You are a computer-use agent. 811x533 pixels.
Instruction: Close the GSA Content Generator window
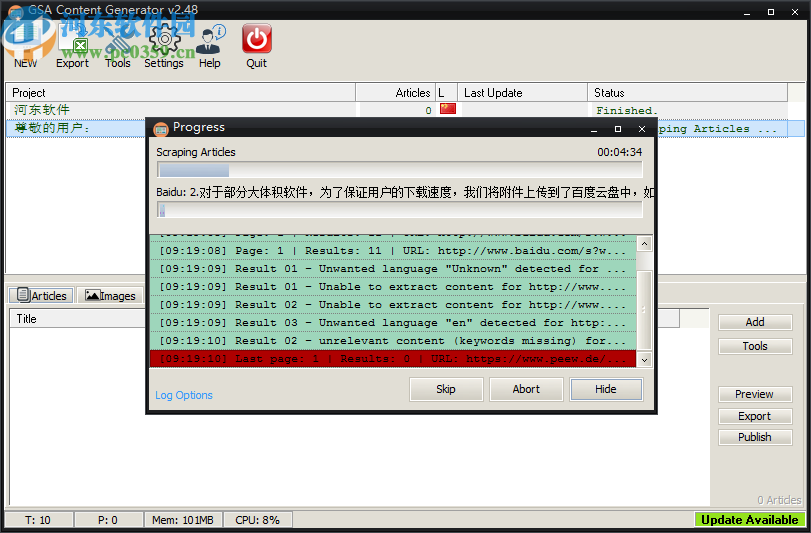pos(795,12)
